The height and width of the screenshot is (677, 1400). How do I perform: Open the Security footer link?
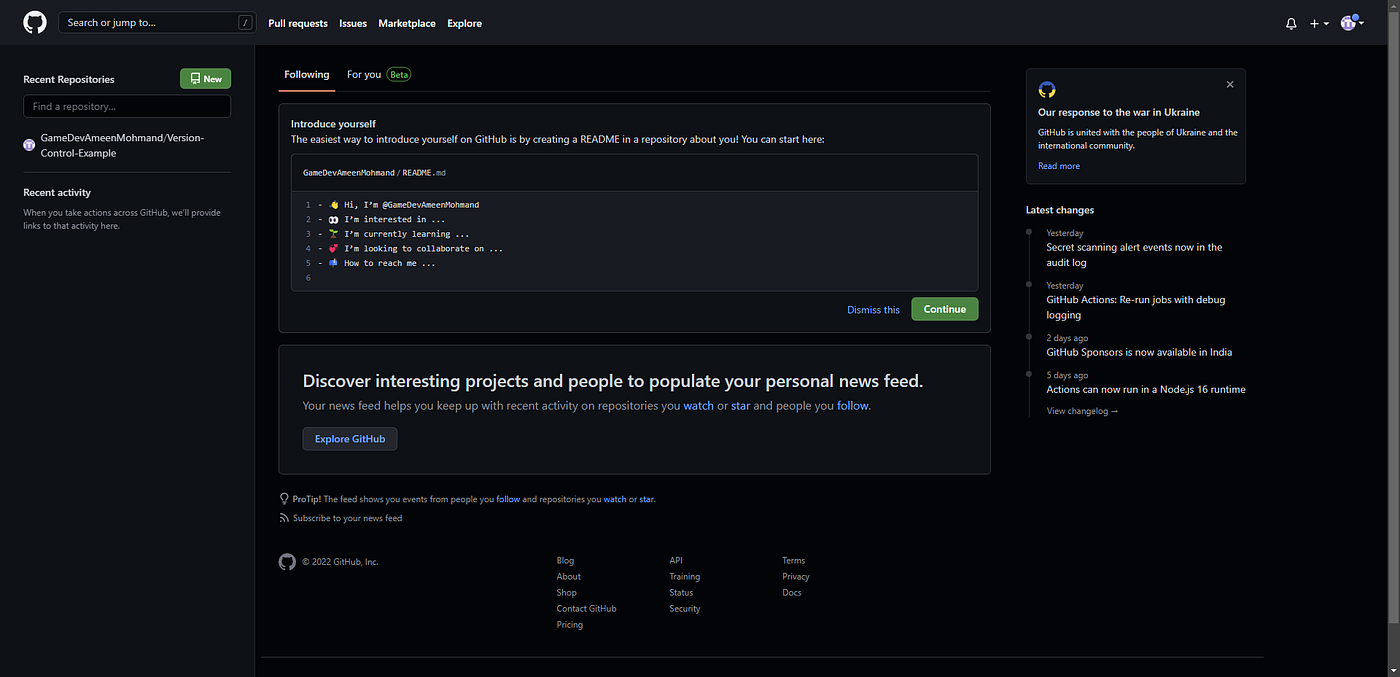(x=685, y=609)
